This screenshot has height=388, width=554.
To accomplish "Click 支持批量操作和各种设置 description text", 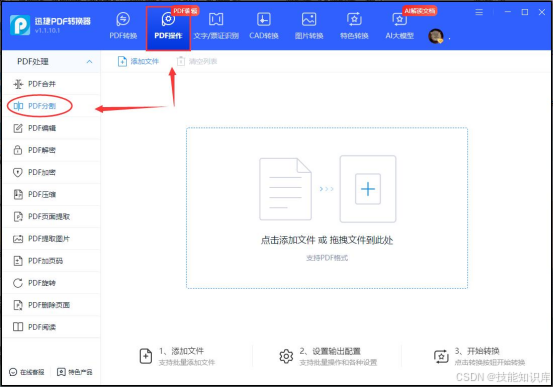I will point(338,363).
